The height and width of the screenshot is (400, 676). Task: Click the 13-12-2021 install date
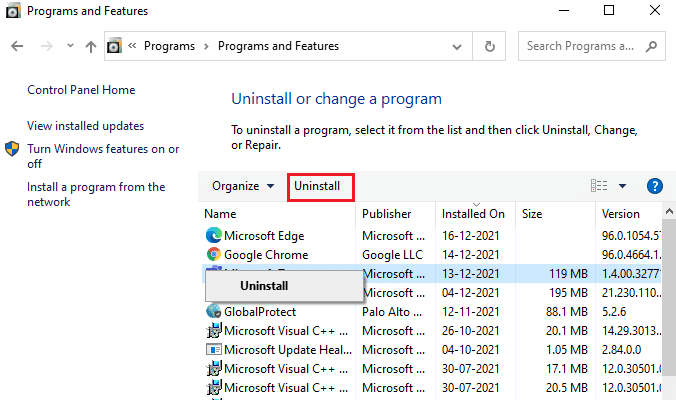[x=470, y=274]
